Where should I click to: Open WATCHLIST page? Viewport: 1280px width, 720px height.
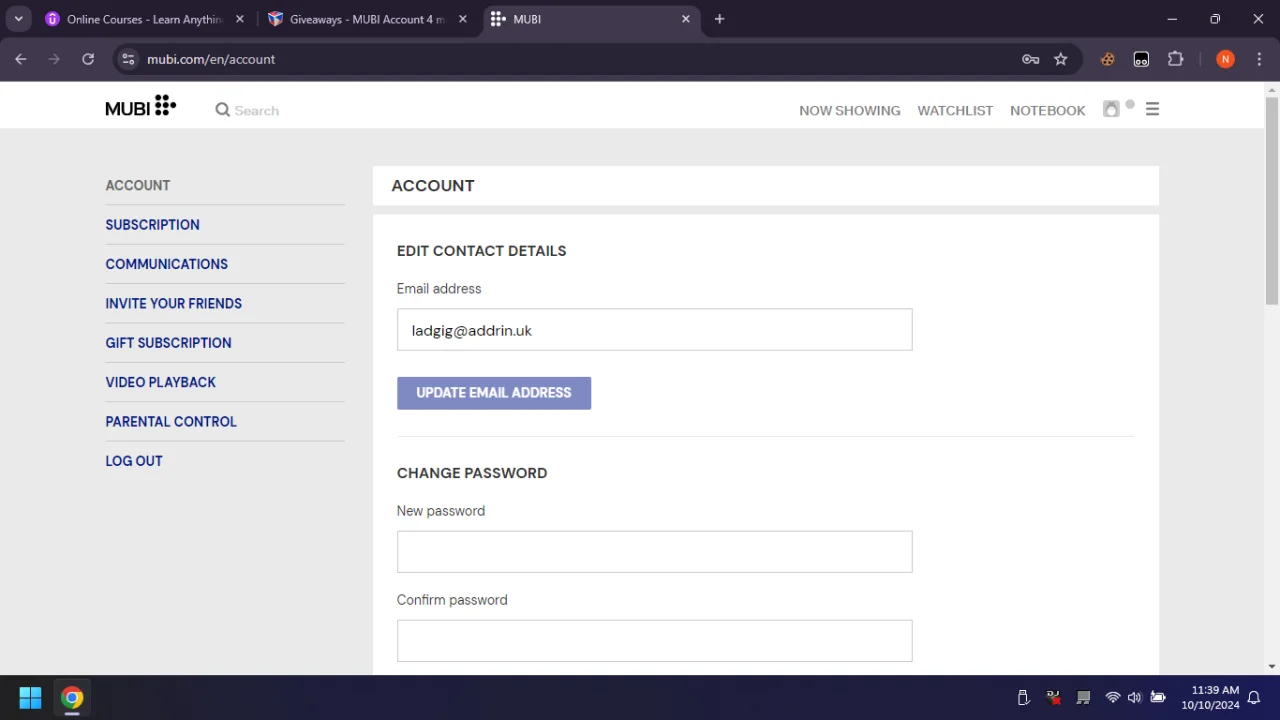(955, 110)
